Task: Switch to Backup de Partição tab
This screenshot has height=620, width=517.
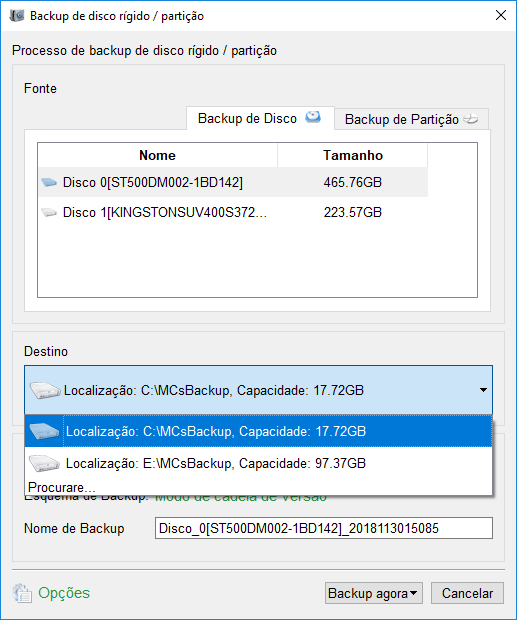Action: 411,119
